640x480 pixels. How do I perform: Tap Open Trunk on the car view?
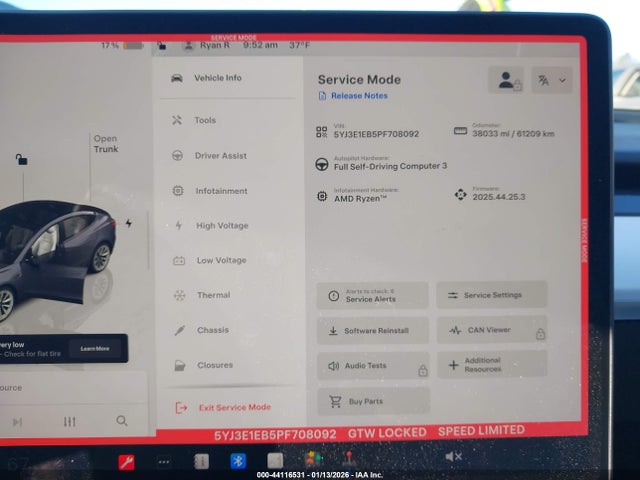tap(105, 145)
